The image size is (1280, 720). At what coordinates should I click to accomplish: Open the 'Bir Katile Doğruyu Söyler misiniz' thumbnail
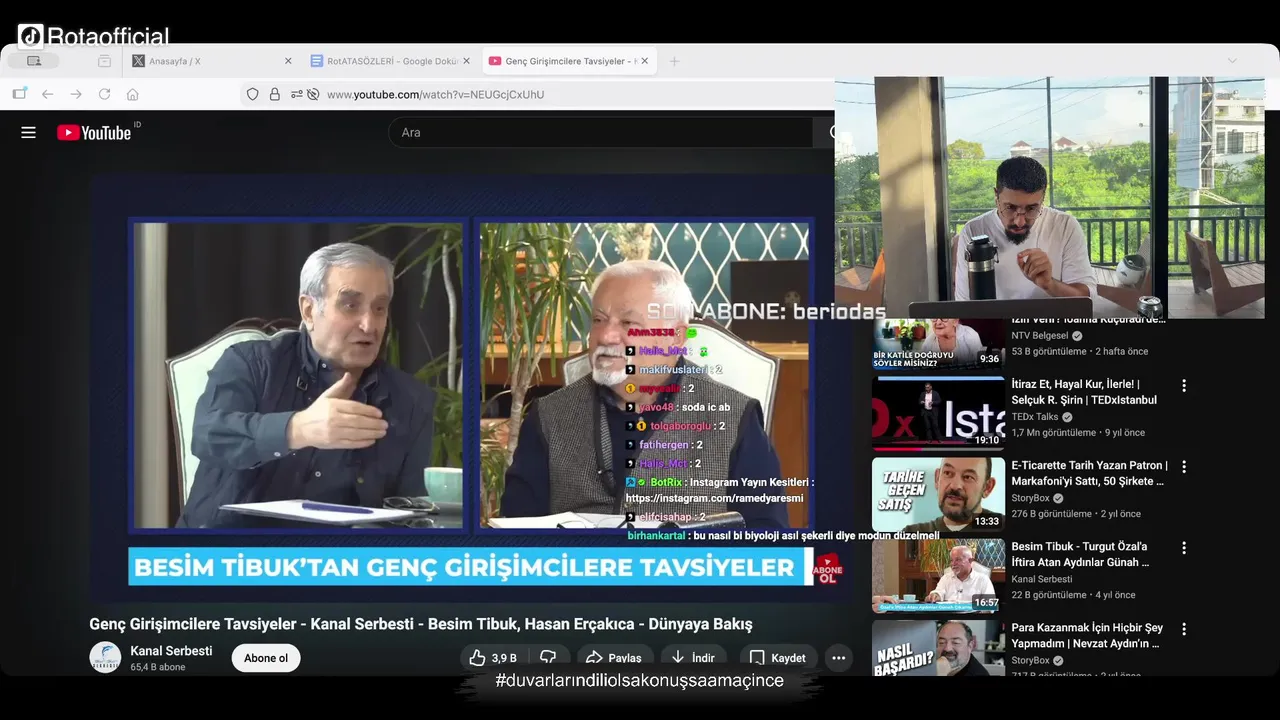pos(938,343)
